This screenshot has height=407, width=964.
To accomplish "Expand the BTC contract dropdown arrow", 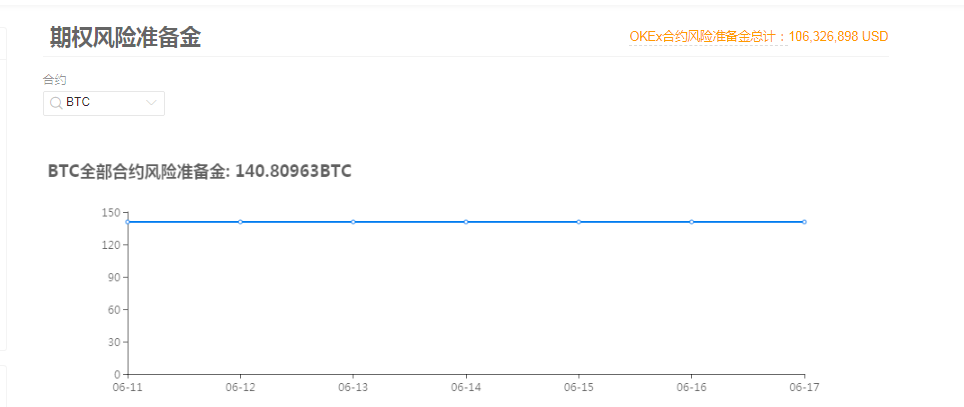I will [152, 103].
